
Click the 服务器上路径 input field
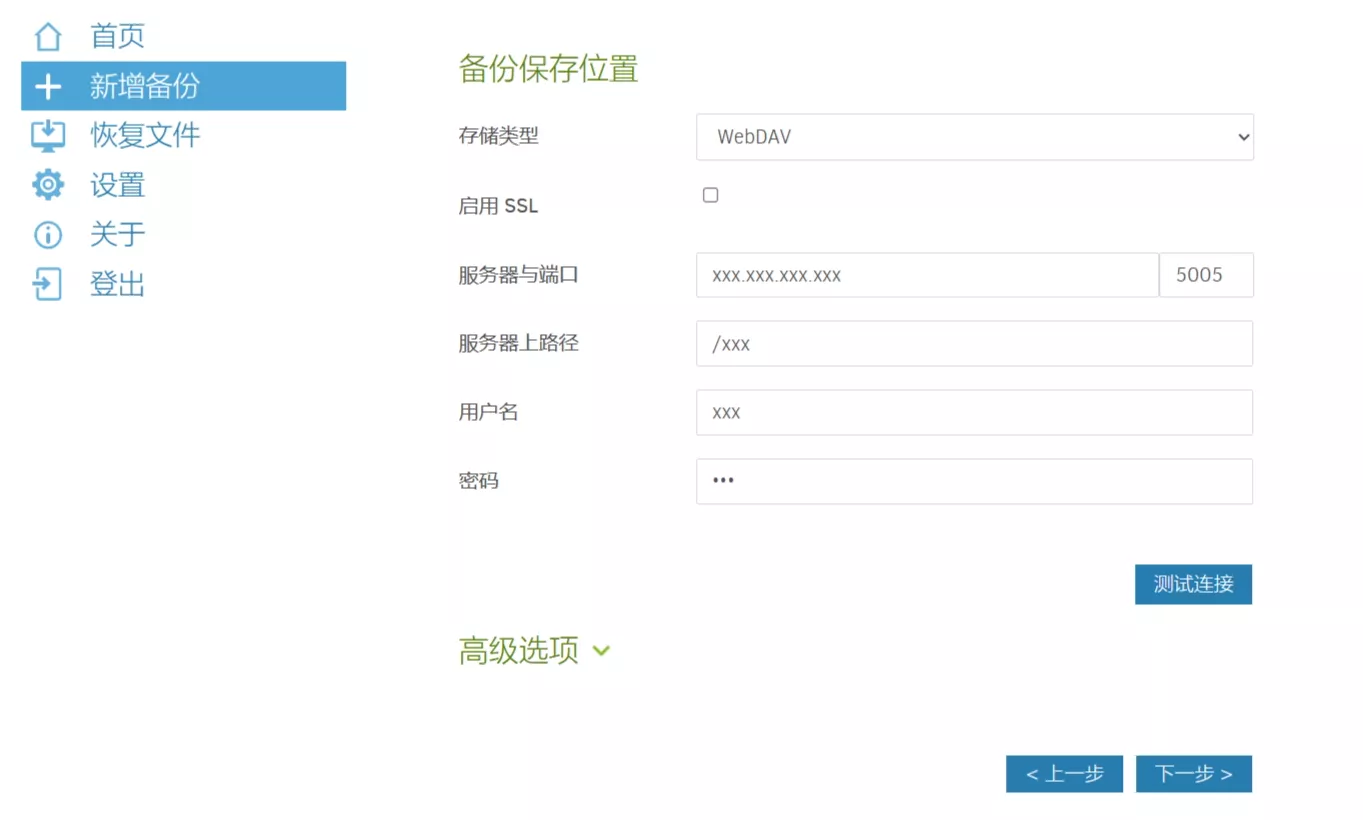[974, 344]
